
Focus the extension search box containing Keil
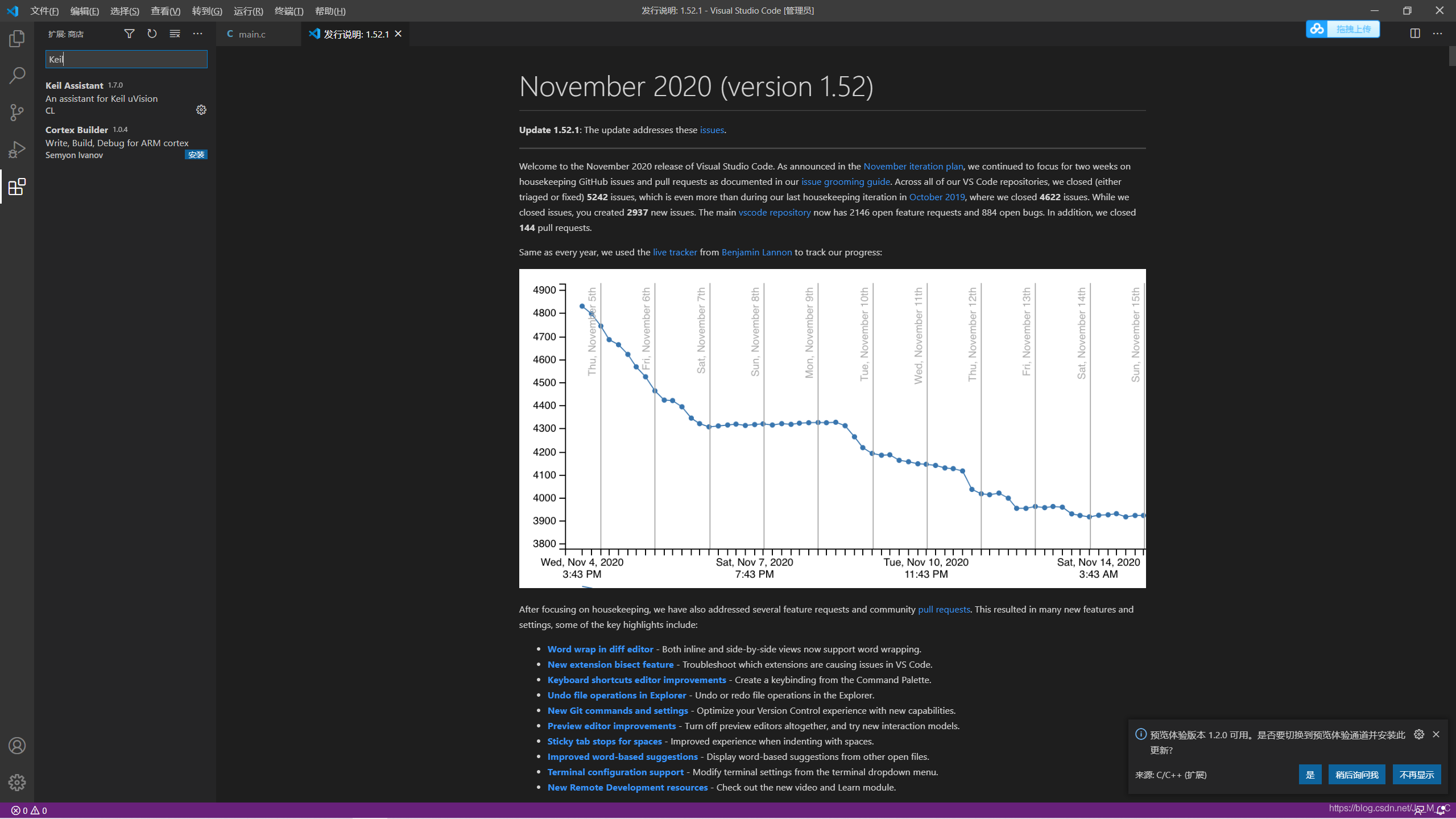coord(126,59)
